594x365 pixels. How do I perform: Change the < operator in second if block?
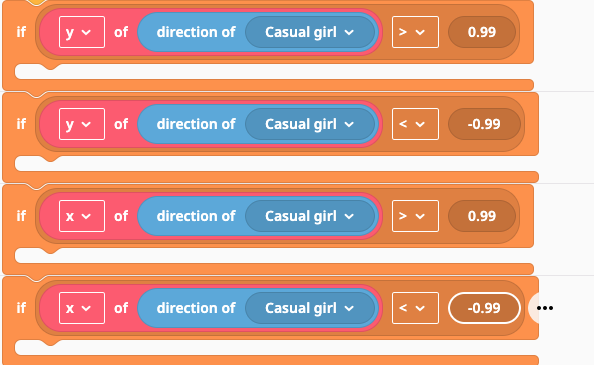(x=415, y=124)
